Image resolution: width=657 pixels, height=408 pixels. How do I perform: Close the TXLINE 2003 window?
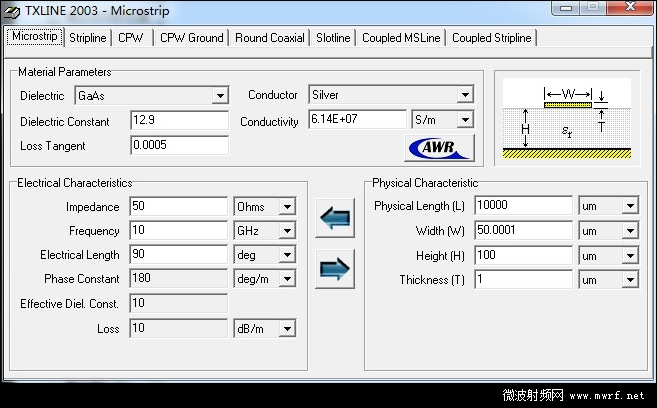click(630, 7)
